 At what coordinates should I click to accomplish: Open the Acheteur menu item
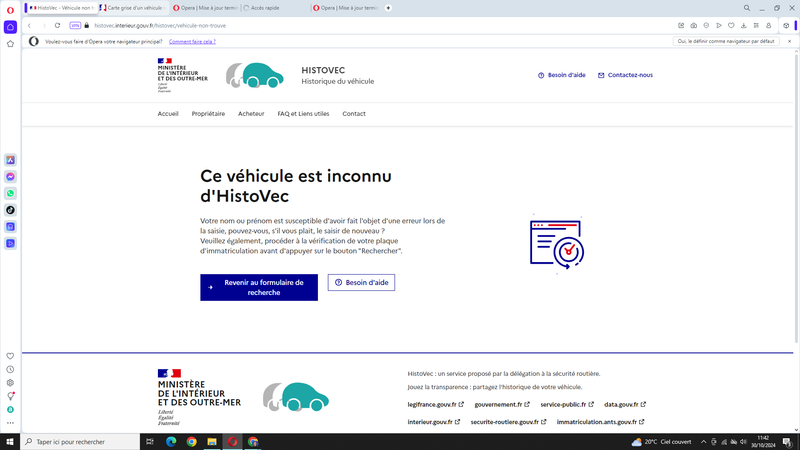pyautogui.click(x=251, y=114)
